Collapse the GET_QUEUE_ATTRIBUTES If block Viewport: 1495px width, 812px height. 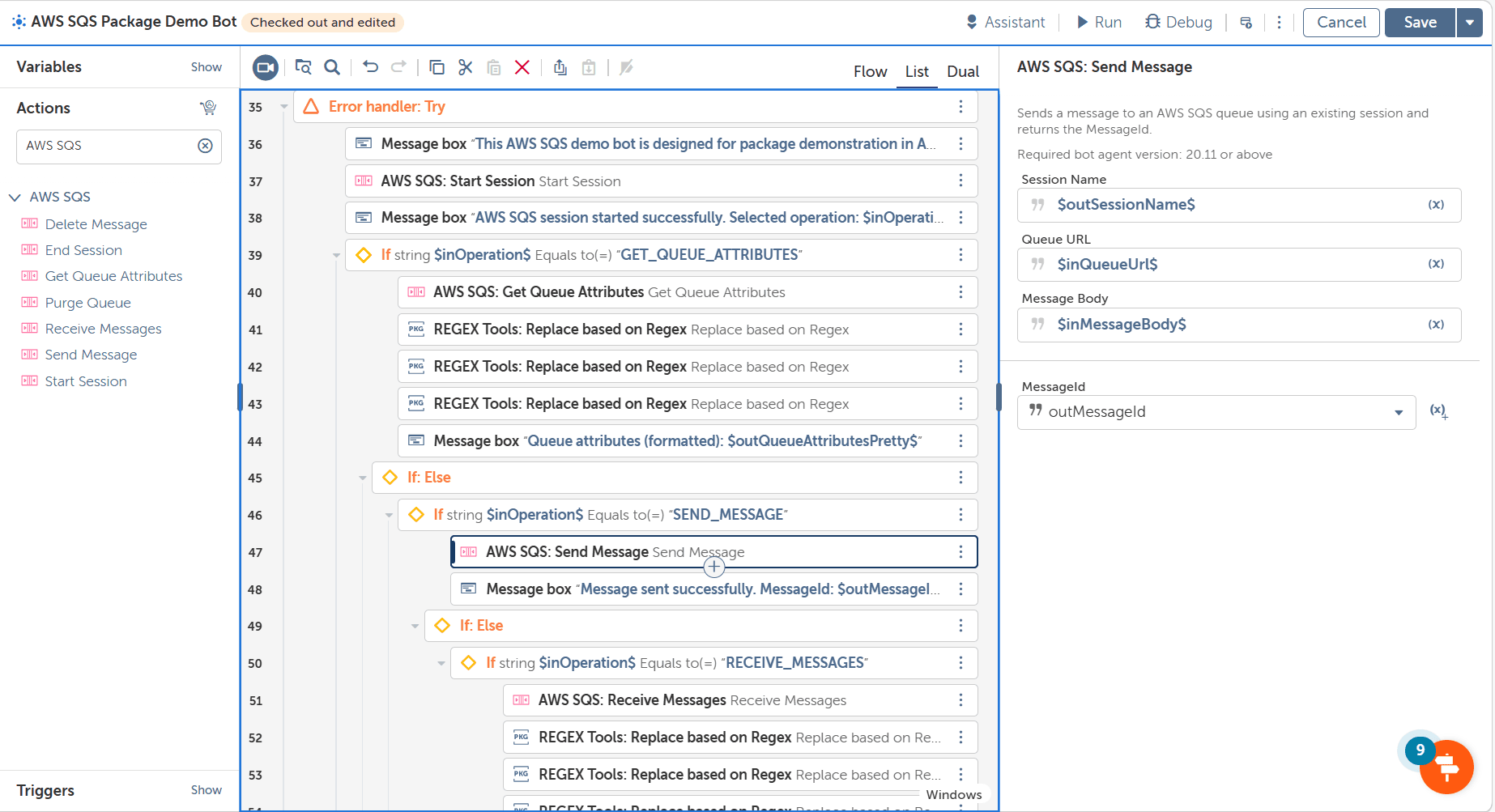click(336, 255)
